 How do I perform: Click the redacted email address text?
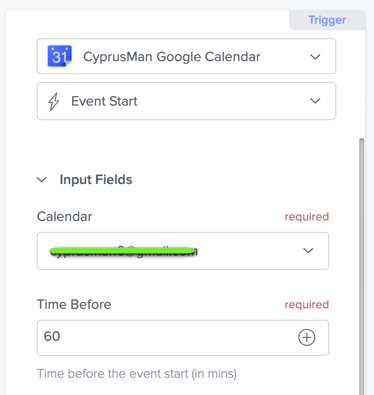[x=124, y=251]
